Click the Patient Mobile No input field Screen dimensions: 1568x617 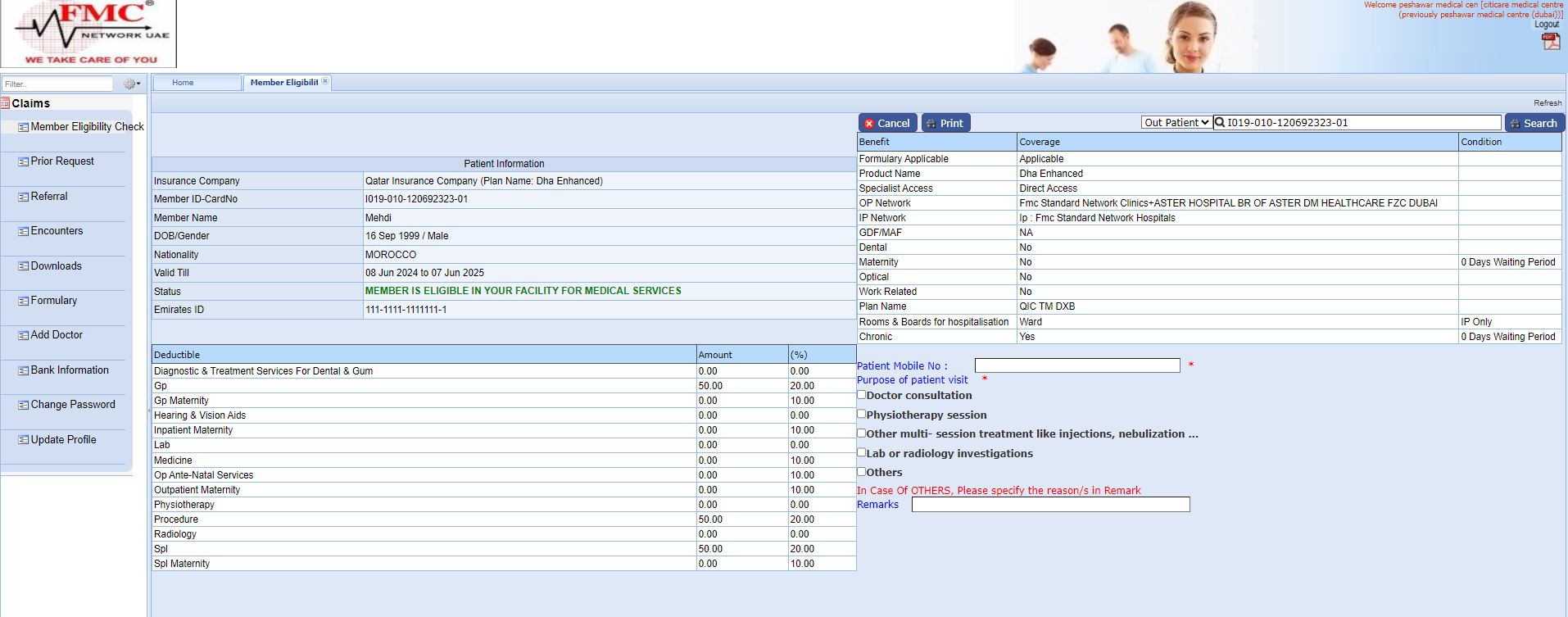[1076, 365]
